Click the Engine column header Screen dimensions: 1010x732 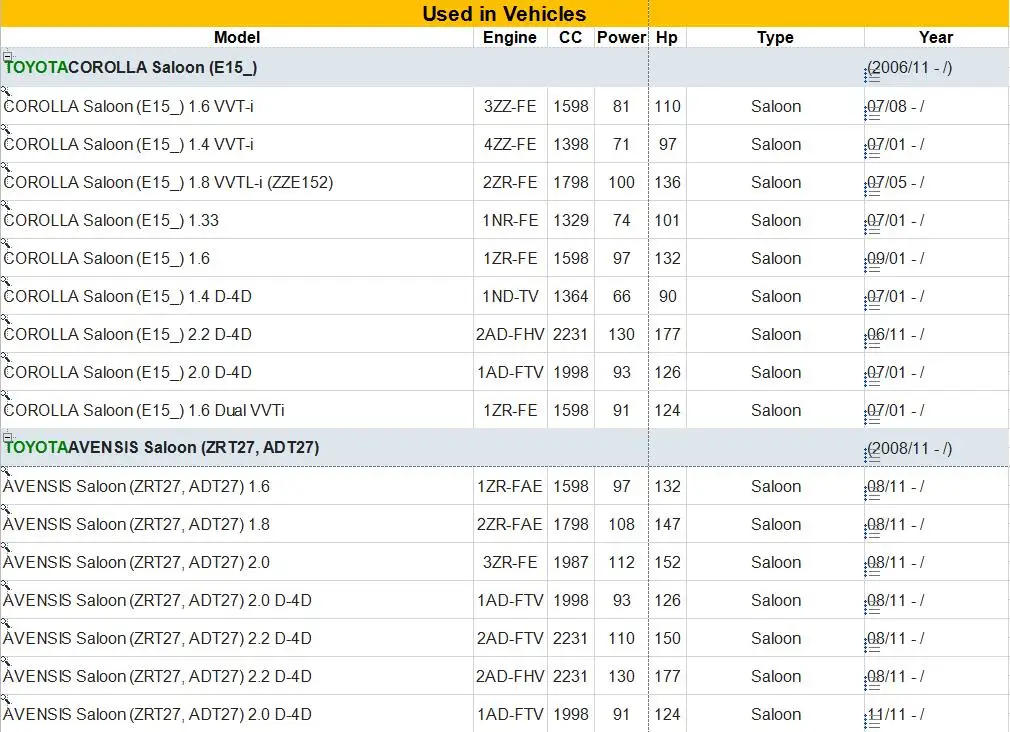tap(510, 37)
